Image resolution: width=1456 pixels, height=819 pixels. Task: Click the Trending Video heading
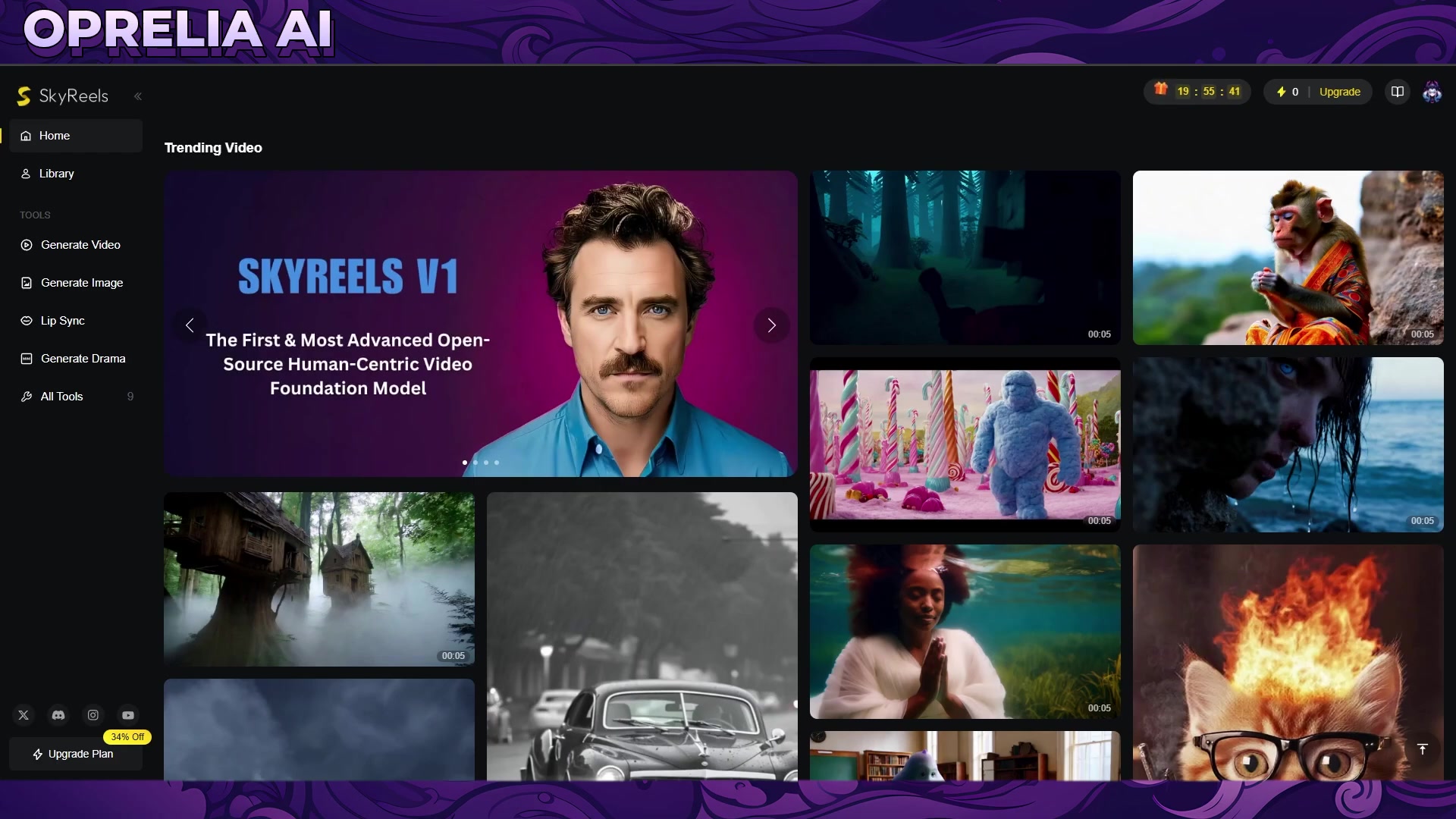coord(213,148)
